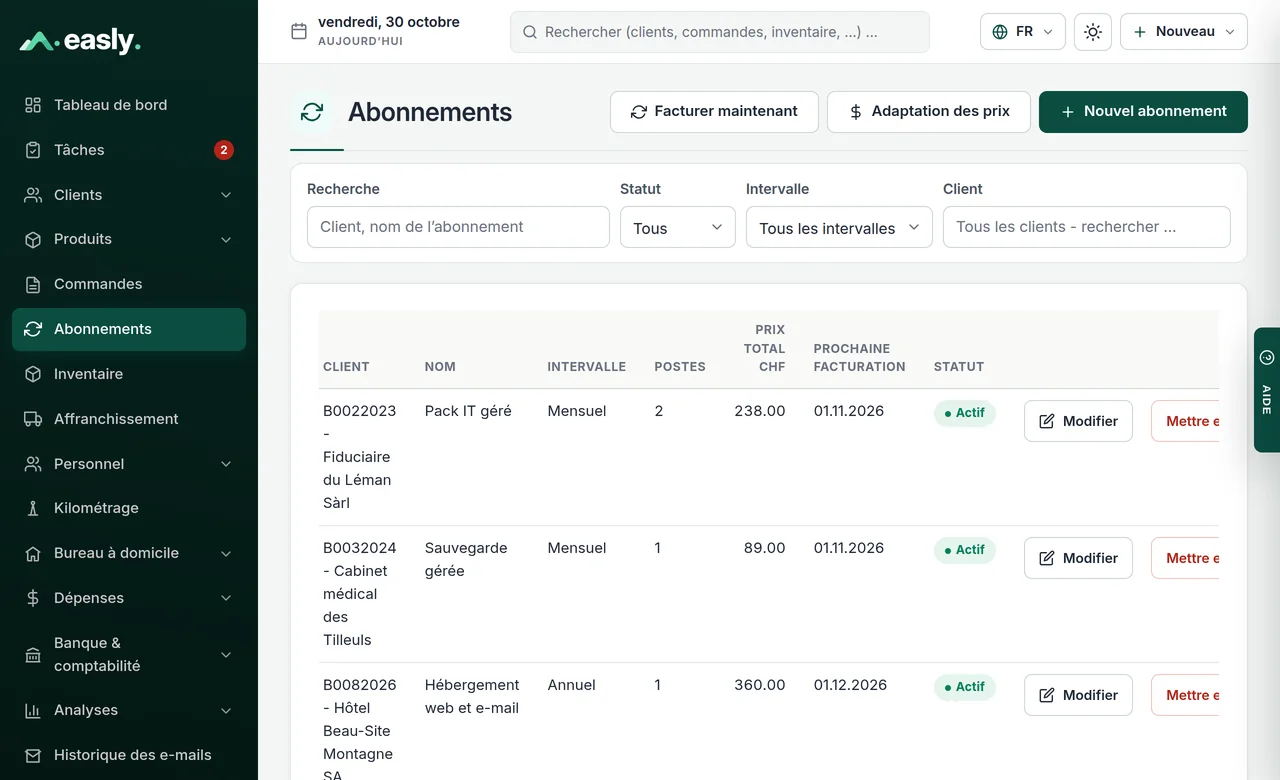This screenshot has height=780, width=1280.
Task: Open Commandes menu item
Action: (129, 284)
